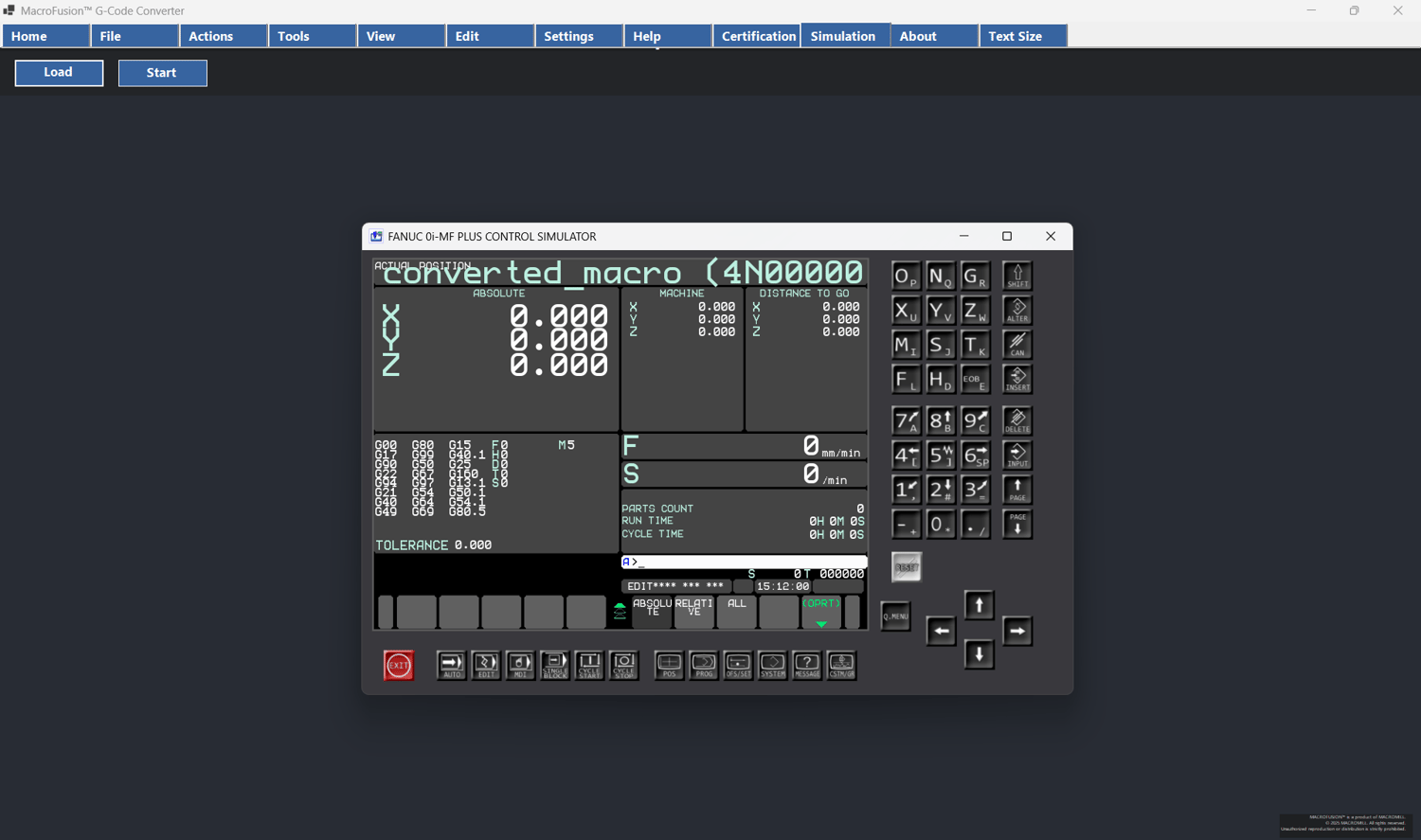The height and width of the screenshot is (840, 1421).
Task: Open the CSTM/GR custom graphics key
Action: [841, 665]
